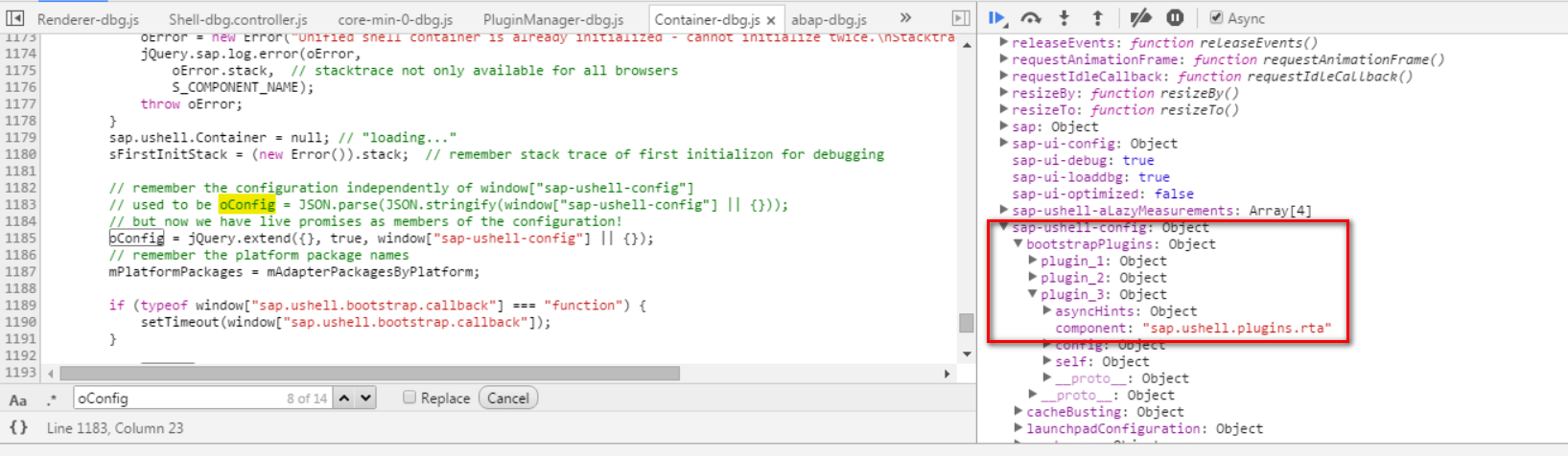Deactivate all breakpoints

[1140, 18]
